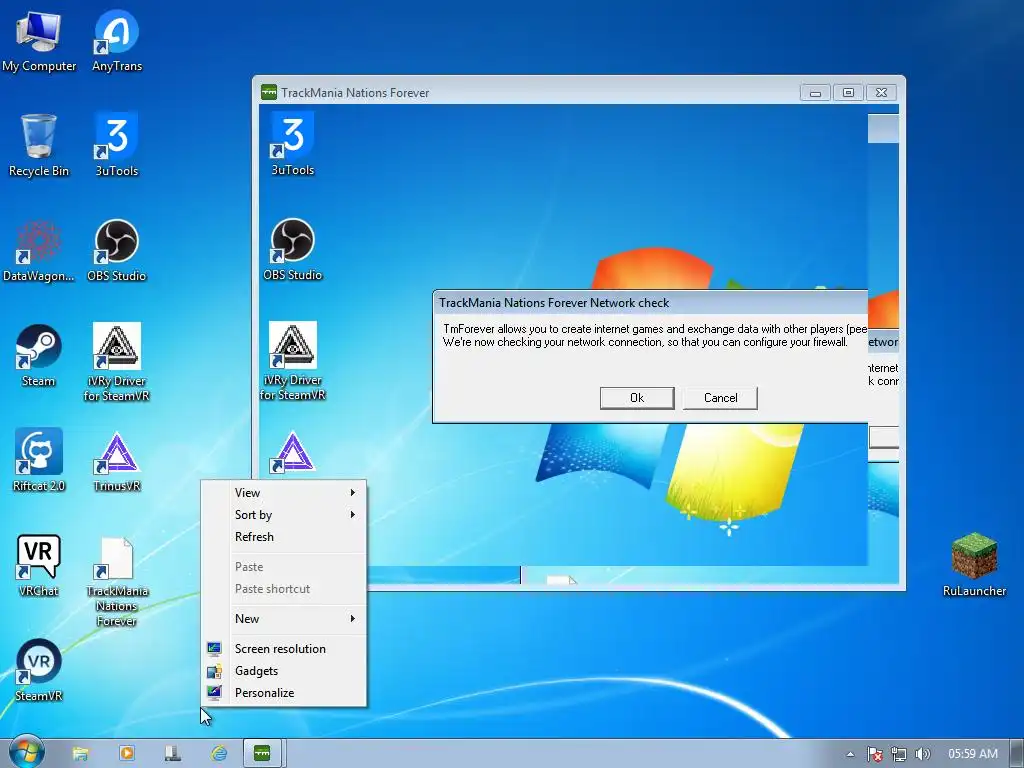The width and height of the screenshot is (1024, 768).
Task: Open the Windows Start orb
Action: pyautogui.click(x=26, y=752)
